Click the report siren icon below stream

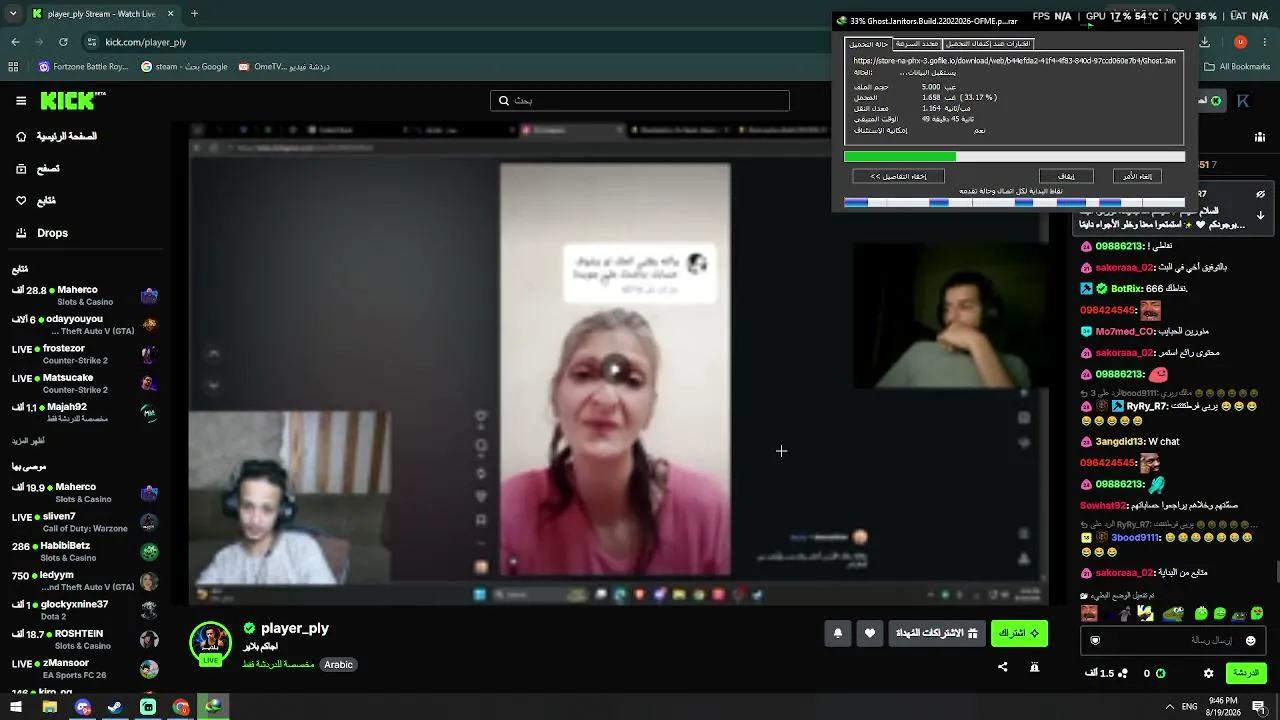click(1035, 667)
